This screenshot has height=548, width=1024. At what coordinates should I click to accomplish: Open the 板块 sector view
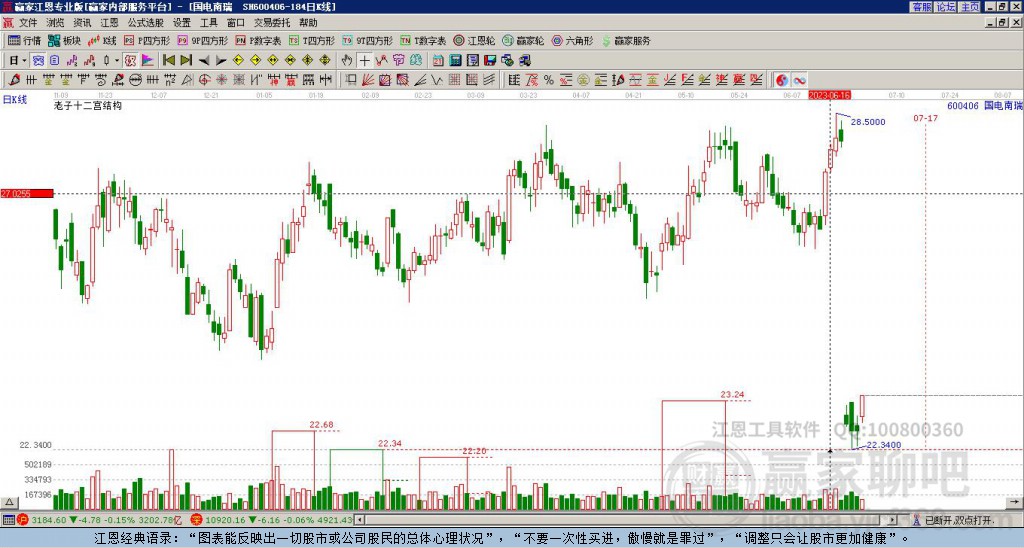coord(64,40)
